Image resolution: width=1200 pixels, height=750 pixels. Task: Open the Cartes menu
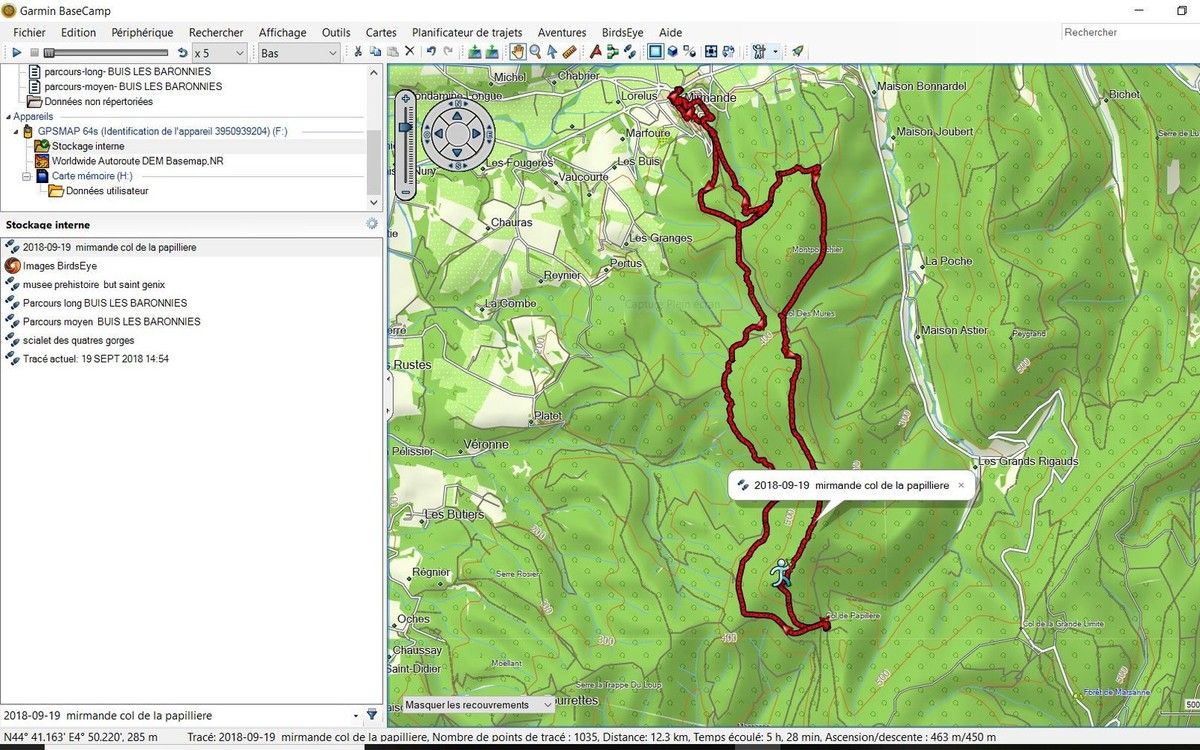tap(381, 33)
